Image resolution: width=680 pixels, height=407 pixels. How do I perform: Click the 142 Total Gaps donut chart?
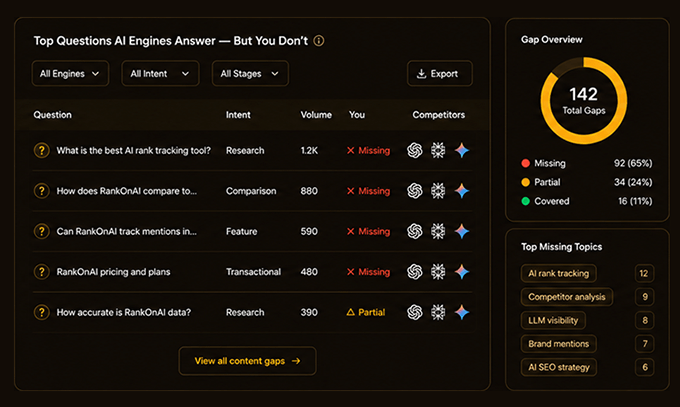[x=584, y=101]
